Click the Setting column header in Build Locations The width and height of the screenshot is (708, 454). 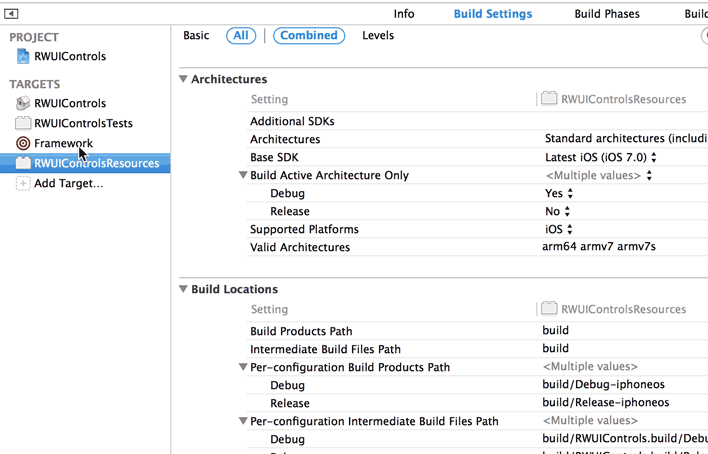pos(269,309)
